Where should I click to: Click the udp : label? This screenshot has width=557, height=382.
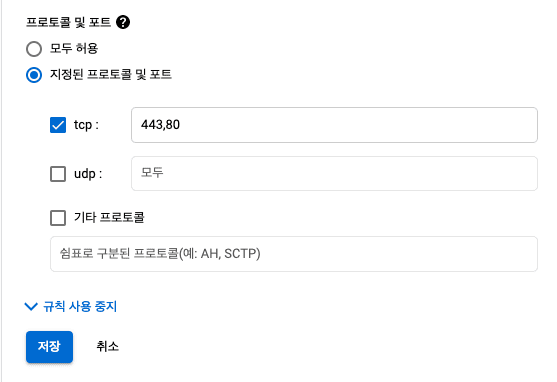click(88, 174)
